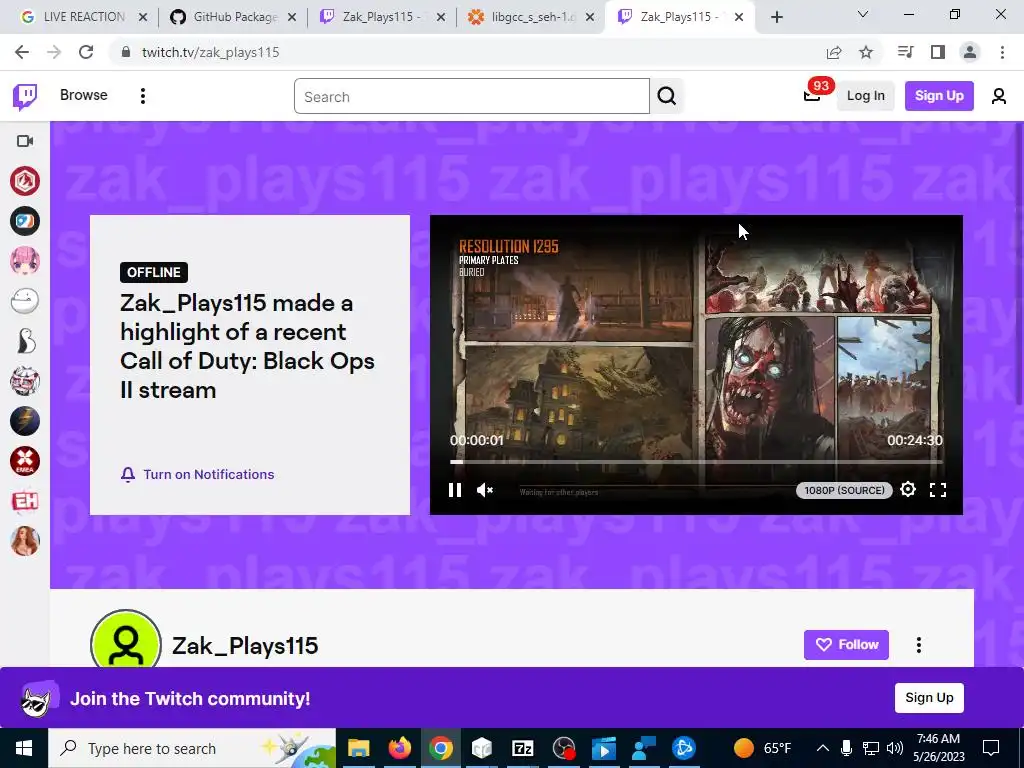Open the video player settings gear
Screen dimensions: 1024x768
[x=908, y=489]
